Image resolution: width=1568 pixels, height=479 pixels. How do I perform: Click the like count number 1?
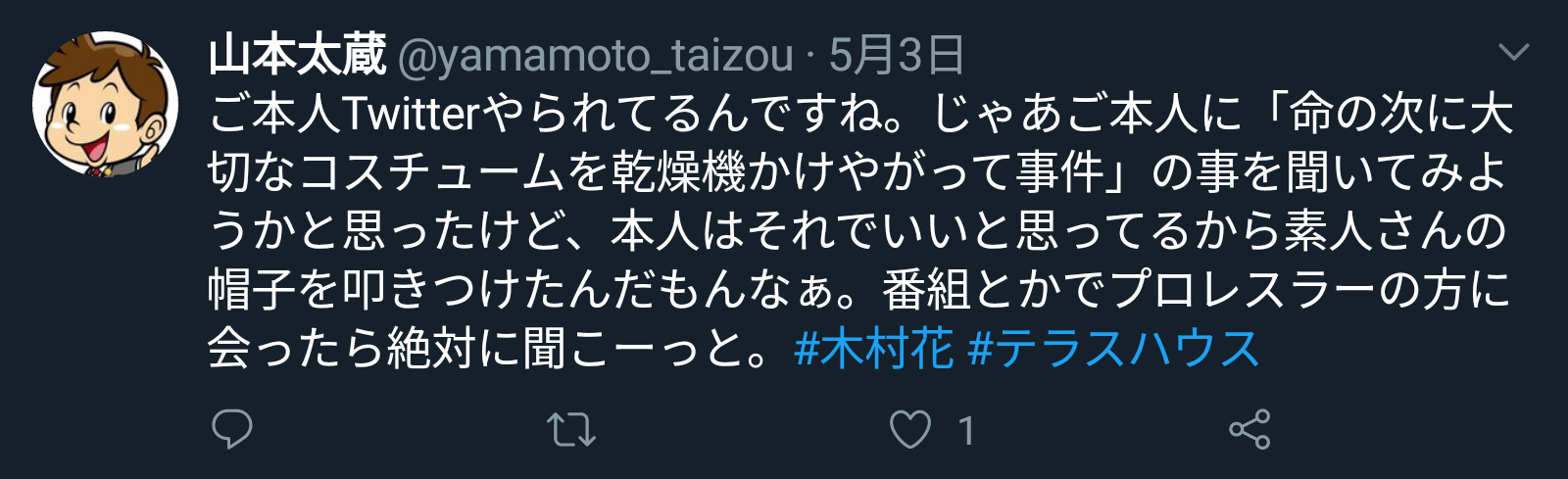pyautogui.click(x=966, y=430)
